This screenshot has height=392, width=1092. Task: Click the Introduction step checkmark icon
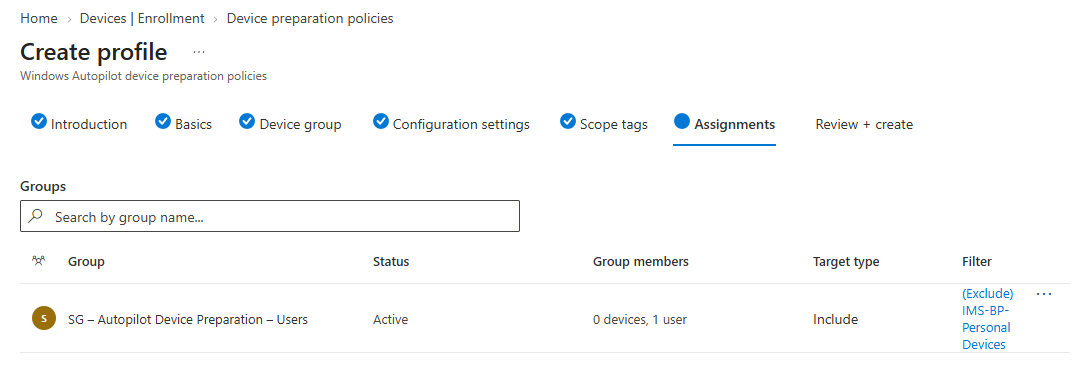[39, 122]
